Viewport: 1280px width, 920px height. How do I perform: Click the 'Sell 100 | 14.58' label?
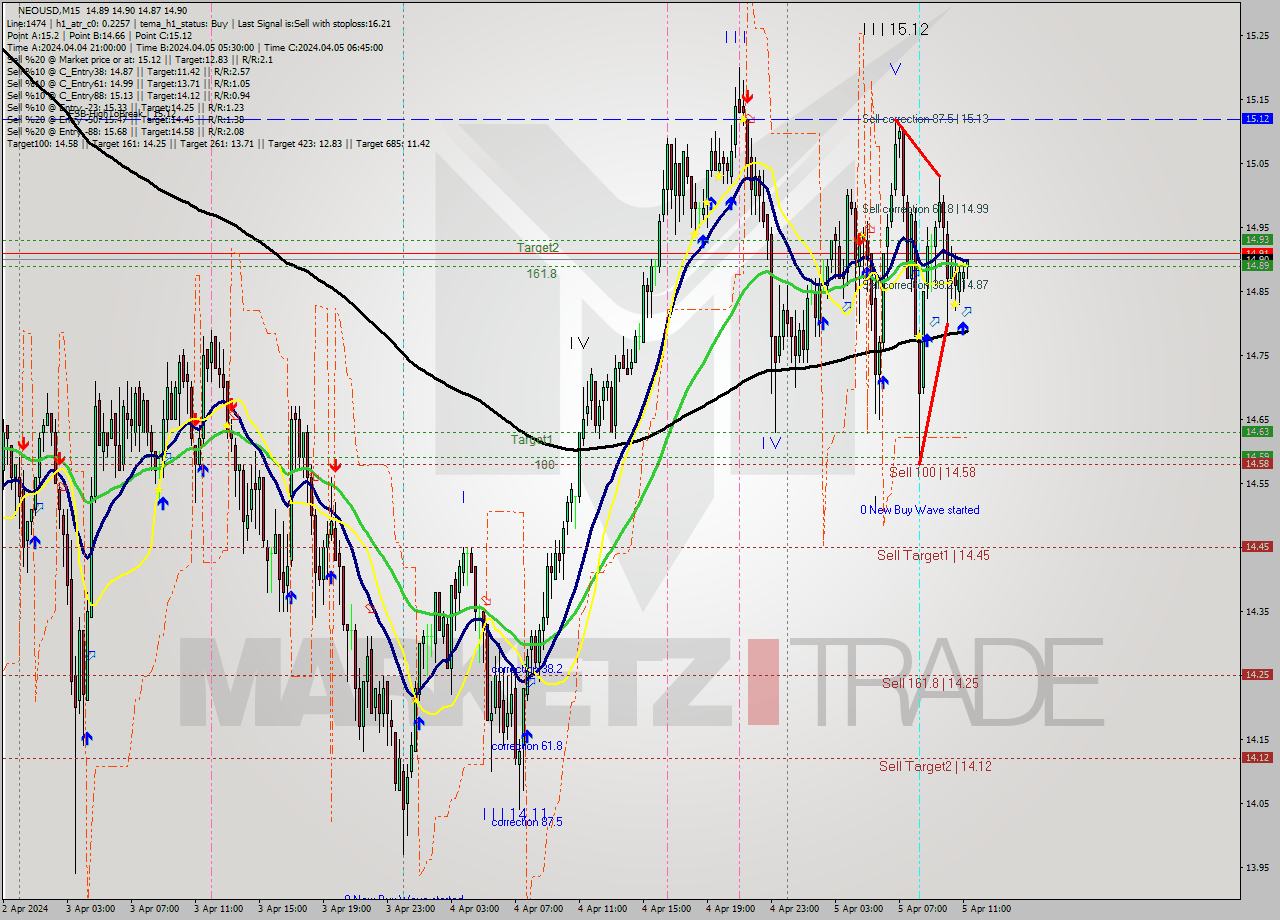click(x=932, y=472)
